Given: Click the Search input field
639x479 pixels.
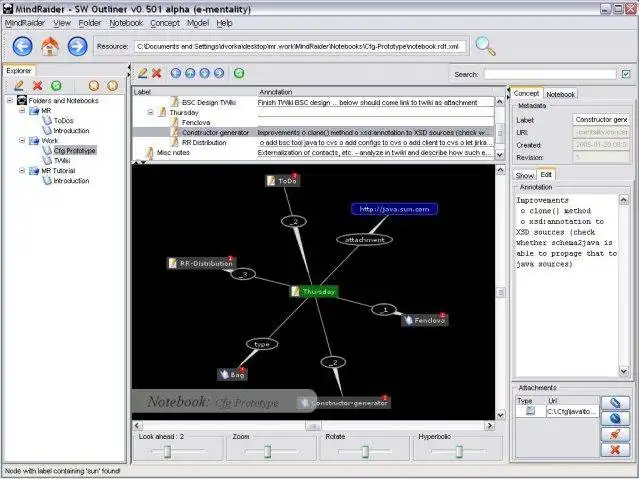Looking at the screenshot, I should [550, 74].
